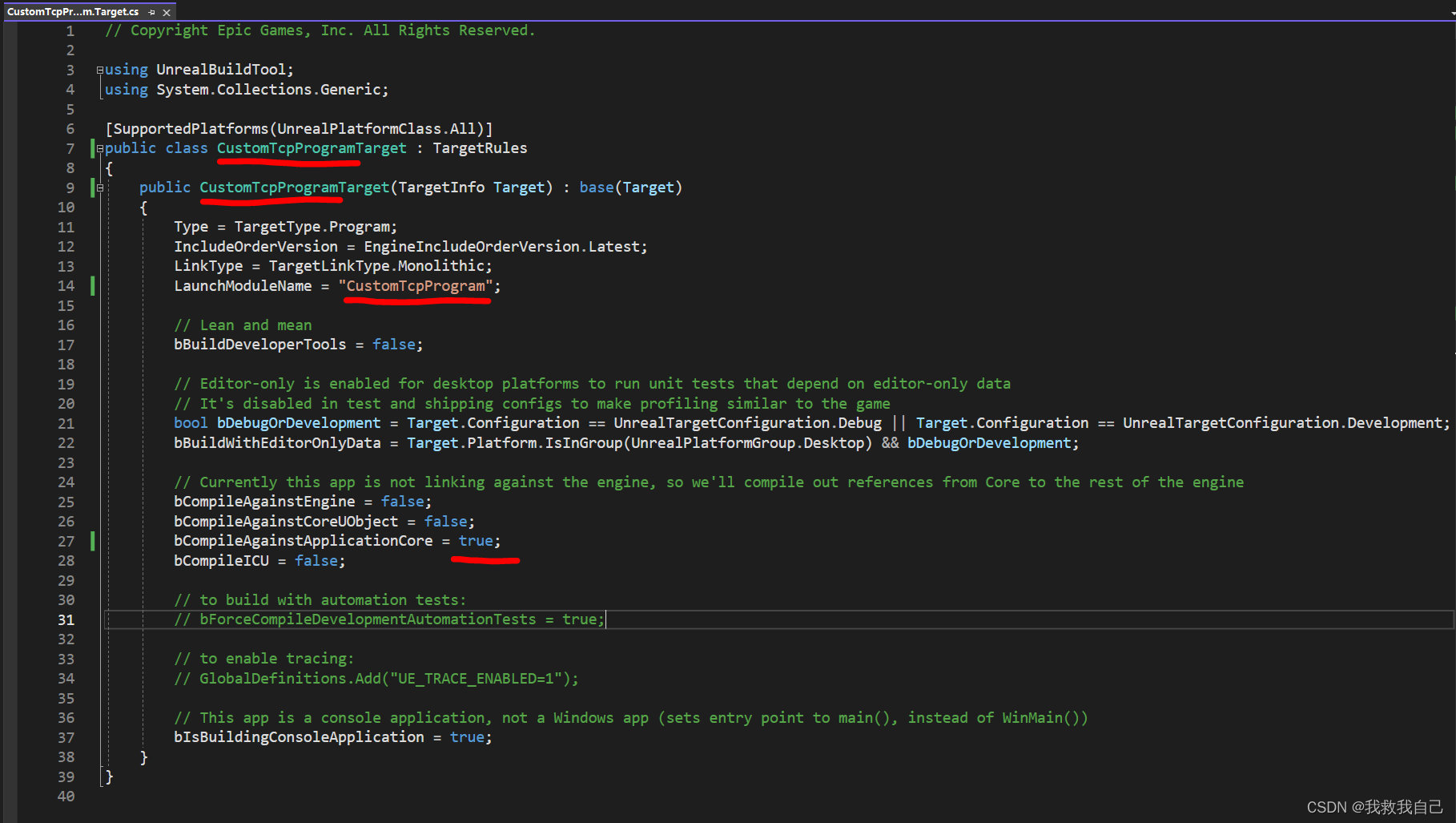
Task: Click the TargetRules base class name
Action: tap(480, 148)
